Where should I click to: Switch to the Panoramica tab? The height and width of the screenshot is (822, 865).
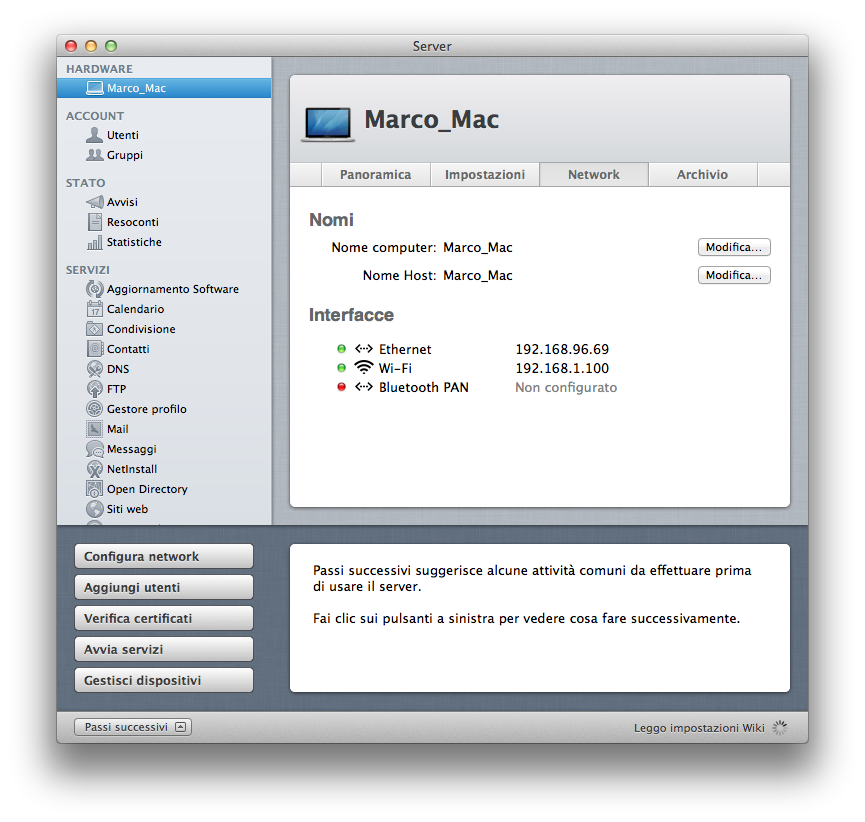coord(376,174)
